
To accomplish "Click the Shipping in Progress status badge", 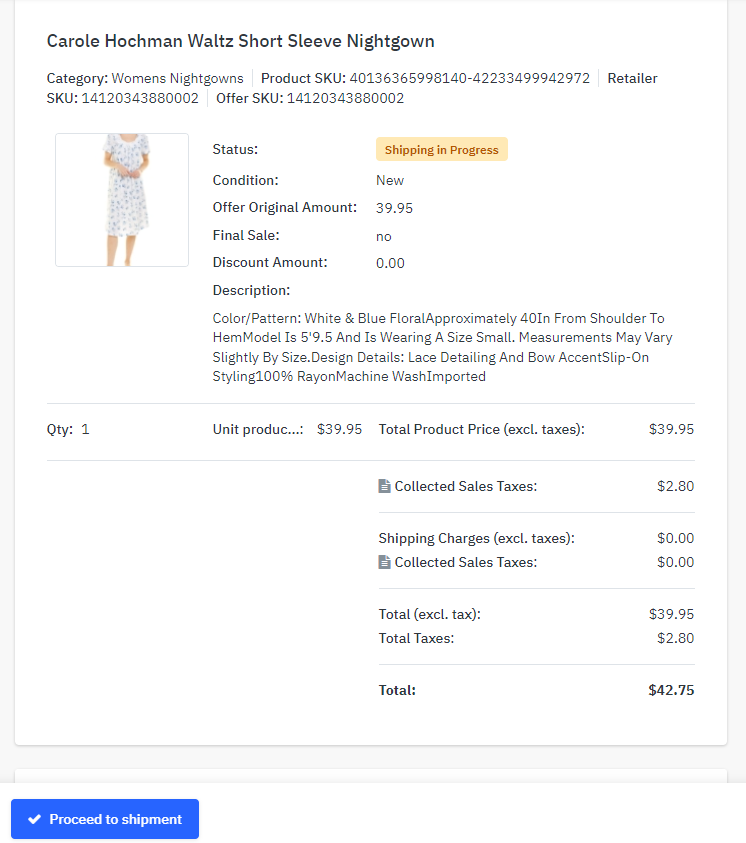I will (442, 149).
